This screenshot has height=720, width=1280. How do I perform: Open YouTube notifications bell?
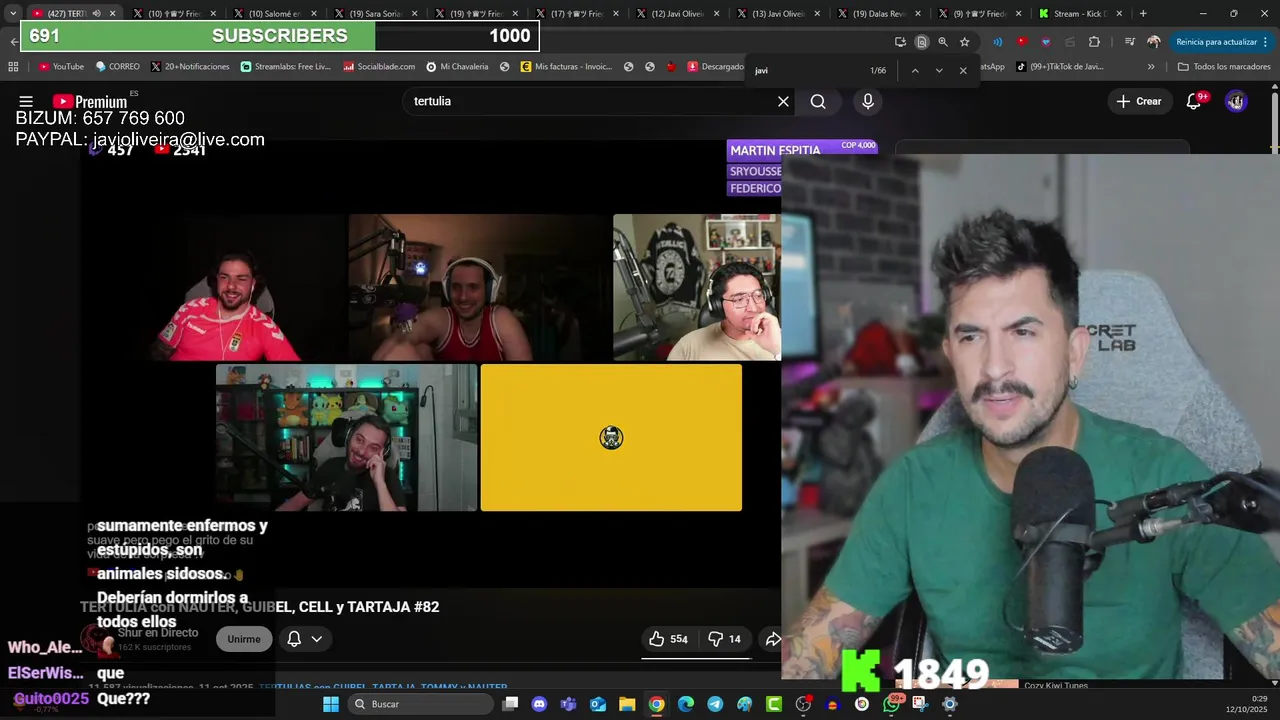[x=1194, y=101]
